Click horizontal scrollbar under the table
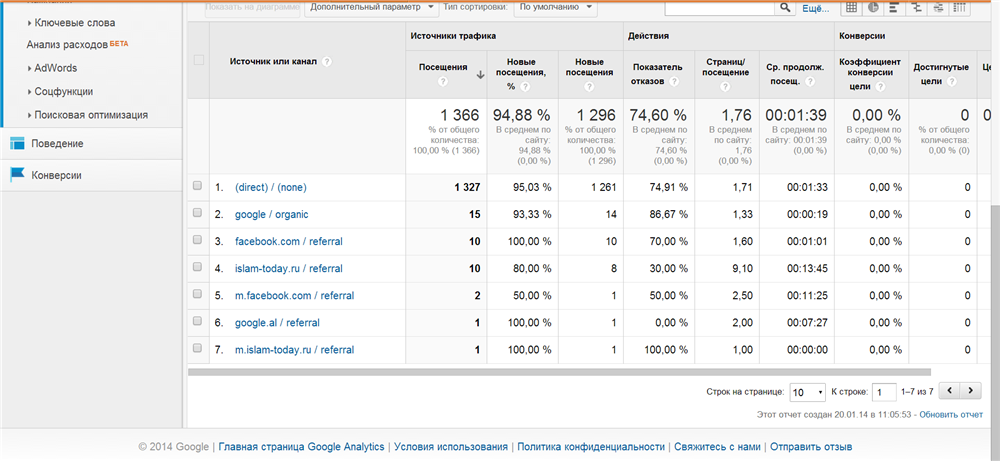1000x461 pixels. 559,372
